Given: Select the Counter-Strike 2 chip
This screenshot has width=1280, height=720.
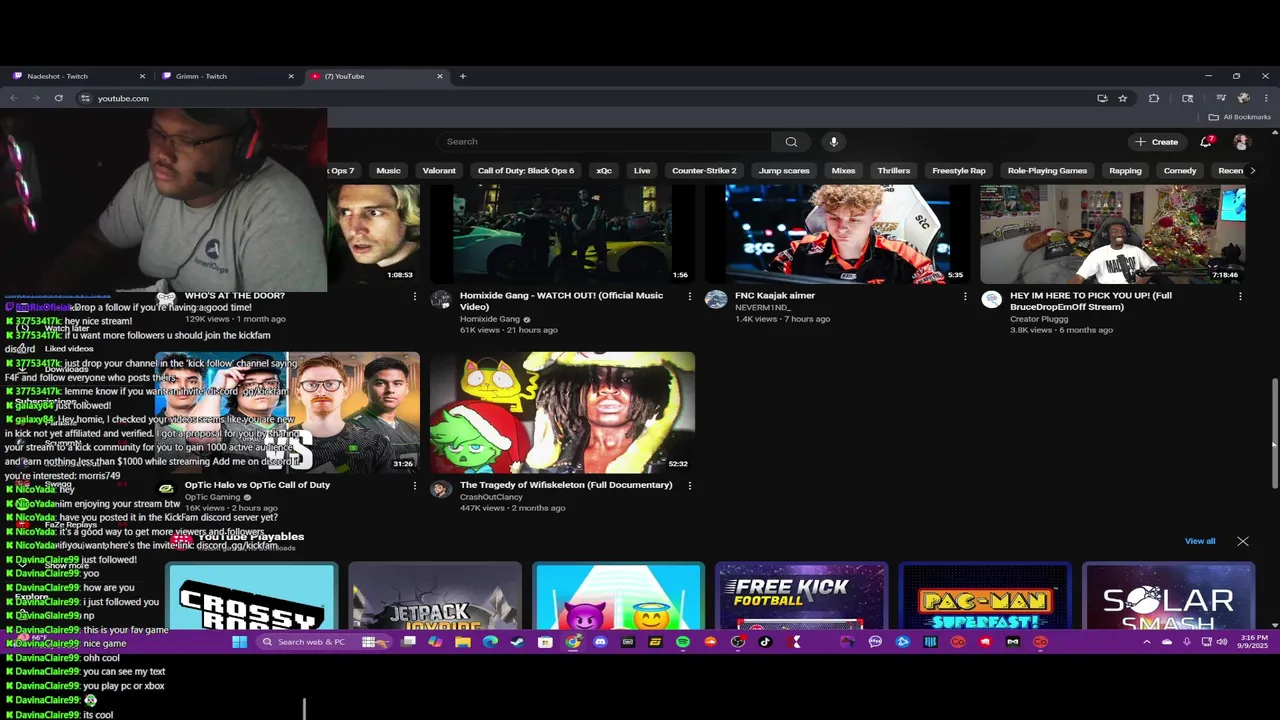Looking at the screenshot, I should click(704, 171).
